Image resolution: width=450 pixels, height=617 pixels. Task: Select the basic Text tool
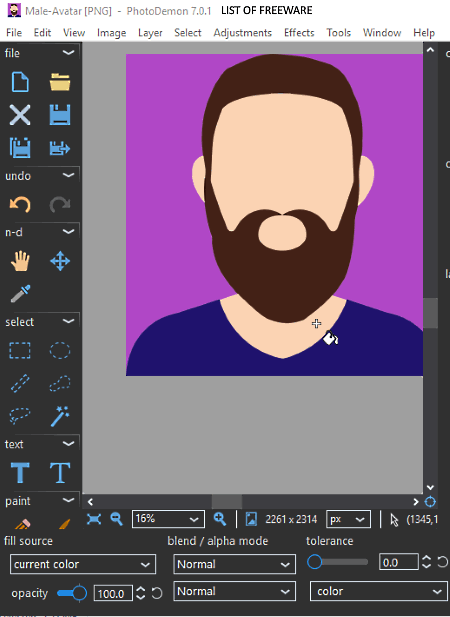20,473
